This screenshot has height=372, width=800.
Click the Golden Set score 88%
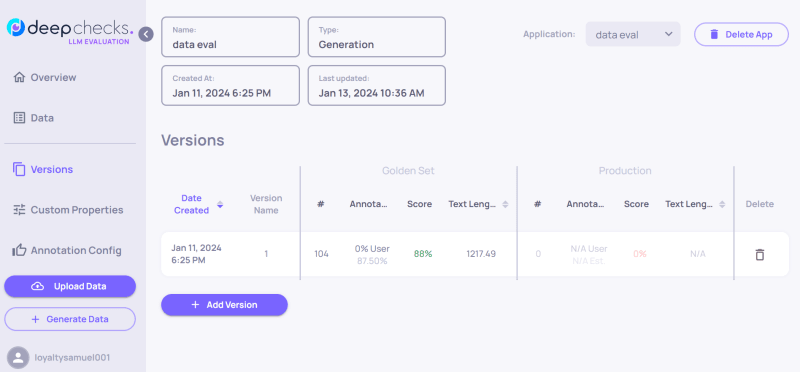pyautogui.click(x=423, y=254)
